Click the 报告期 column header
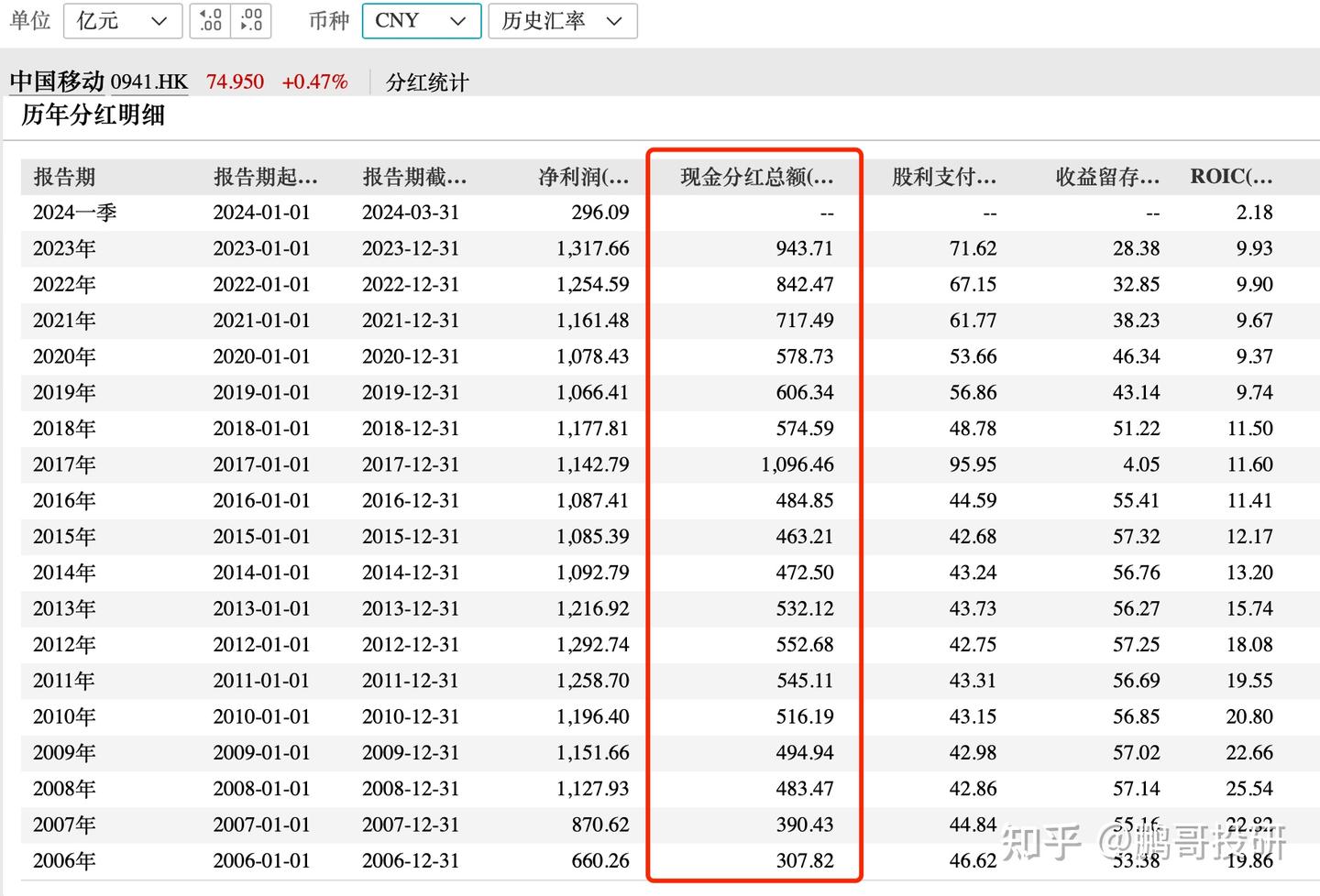Screen dimensions: 1320x896 click(64, 177)
